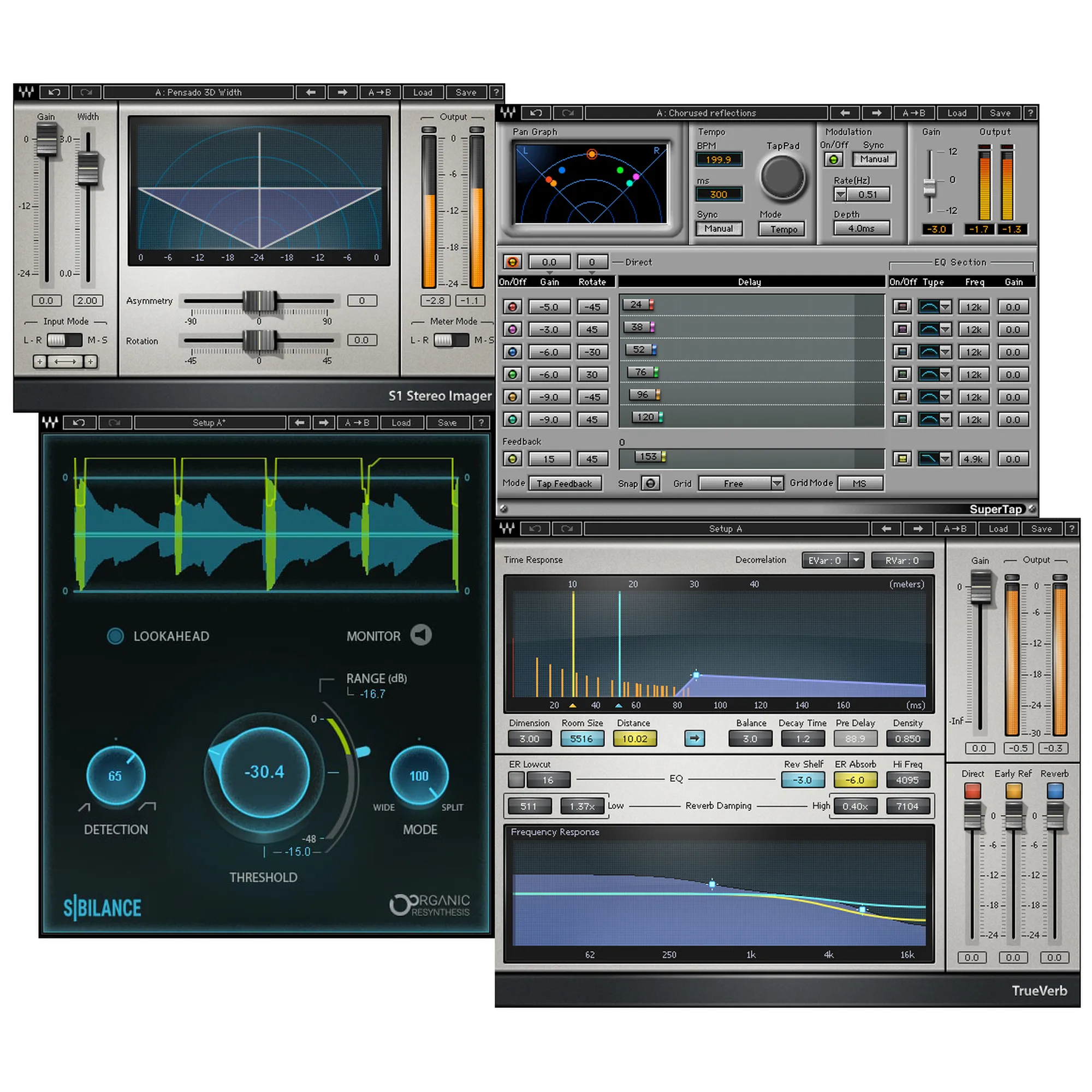The image size is (1092, 1092).
Task: Open EQ Type dropdown for 24 ms tap
Action: 945,307
